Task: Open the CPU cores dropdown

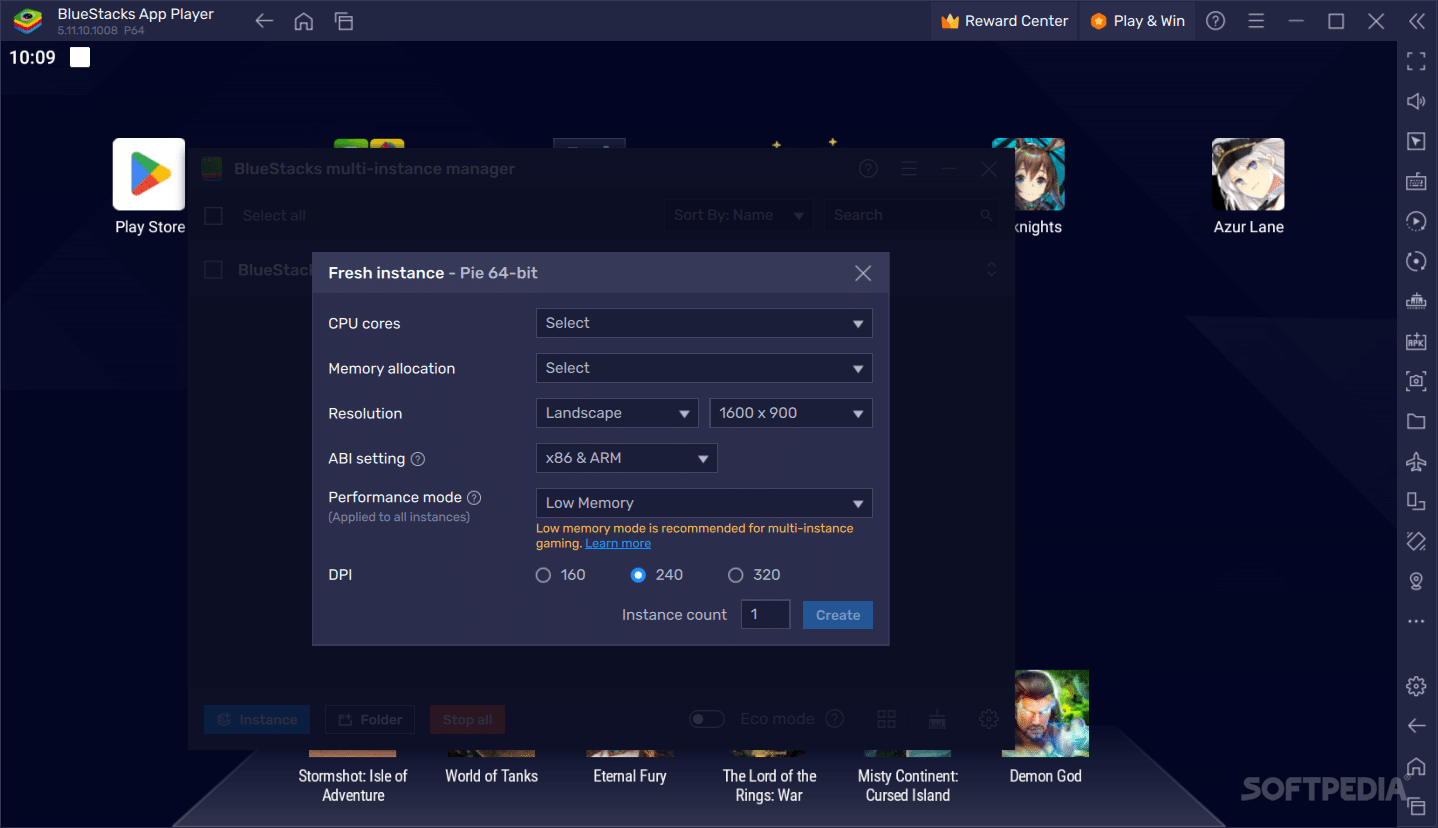Action: coord(704,323)
